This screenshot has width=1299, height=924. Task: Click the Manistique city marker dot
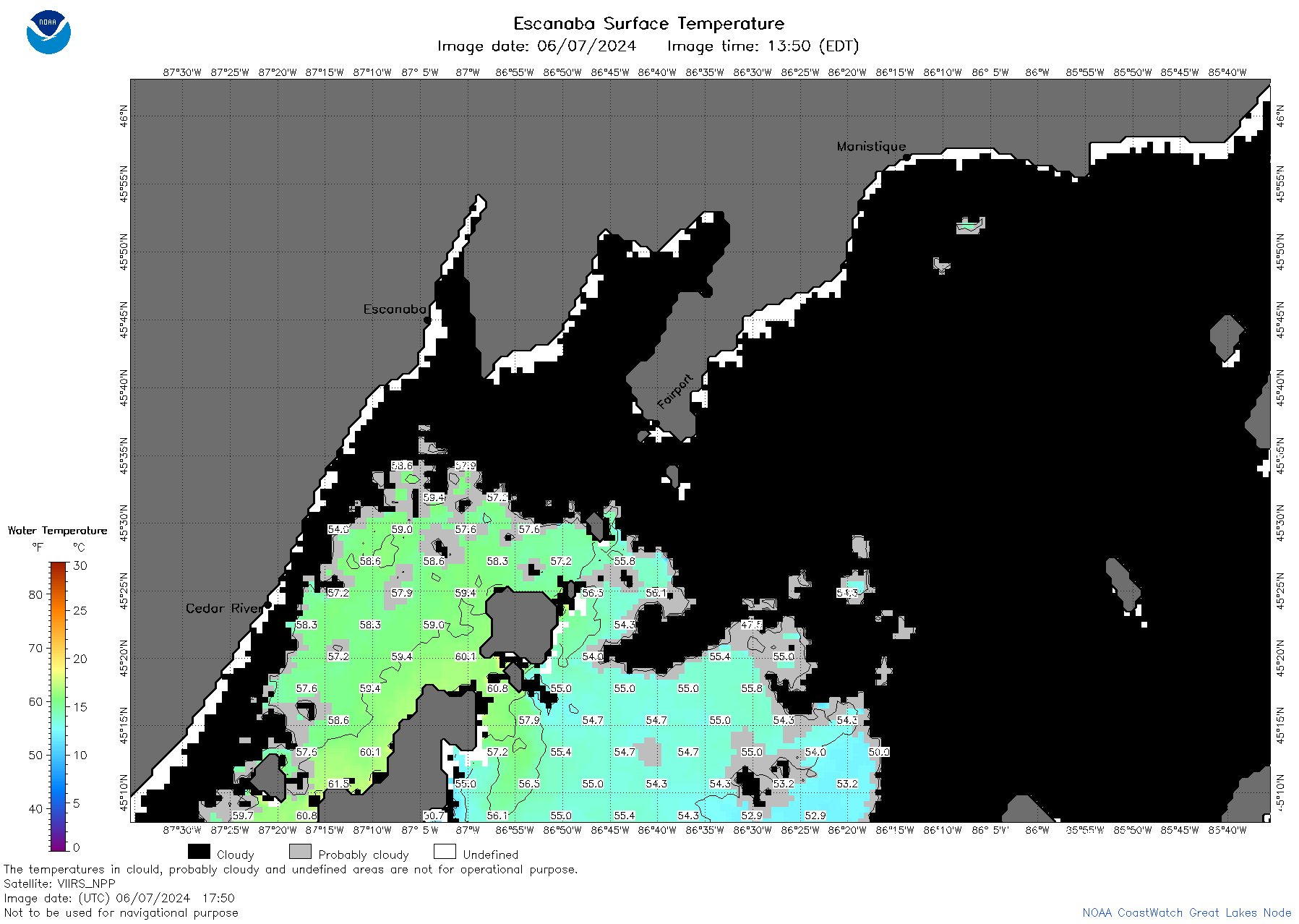(x=906, y=156)
